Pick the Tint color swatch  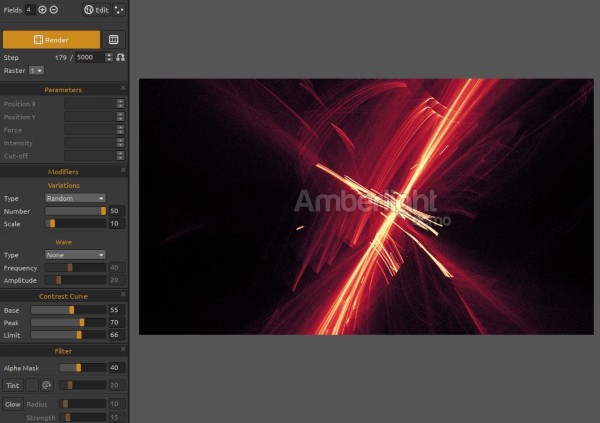click(x=32, y=385)
